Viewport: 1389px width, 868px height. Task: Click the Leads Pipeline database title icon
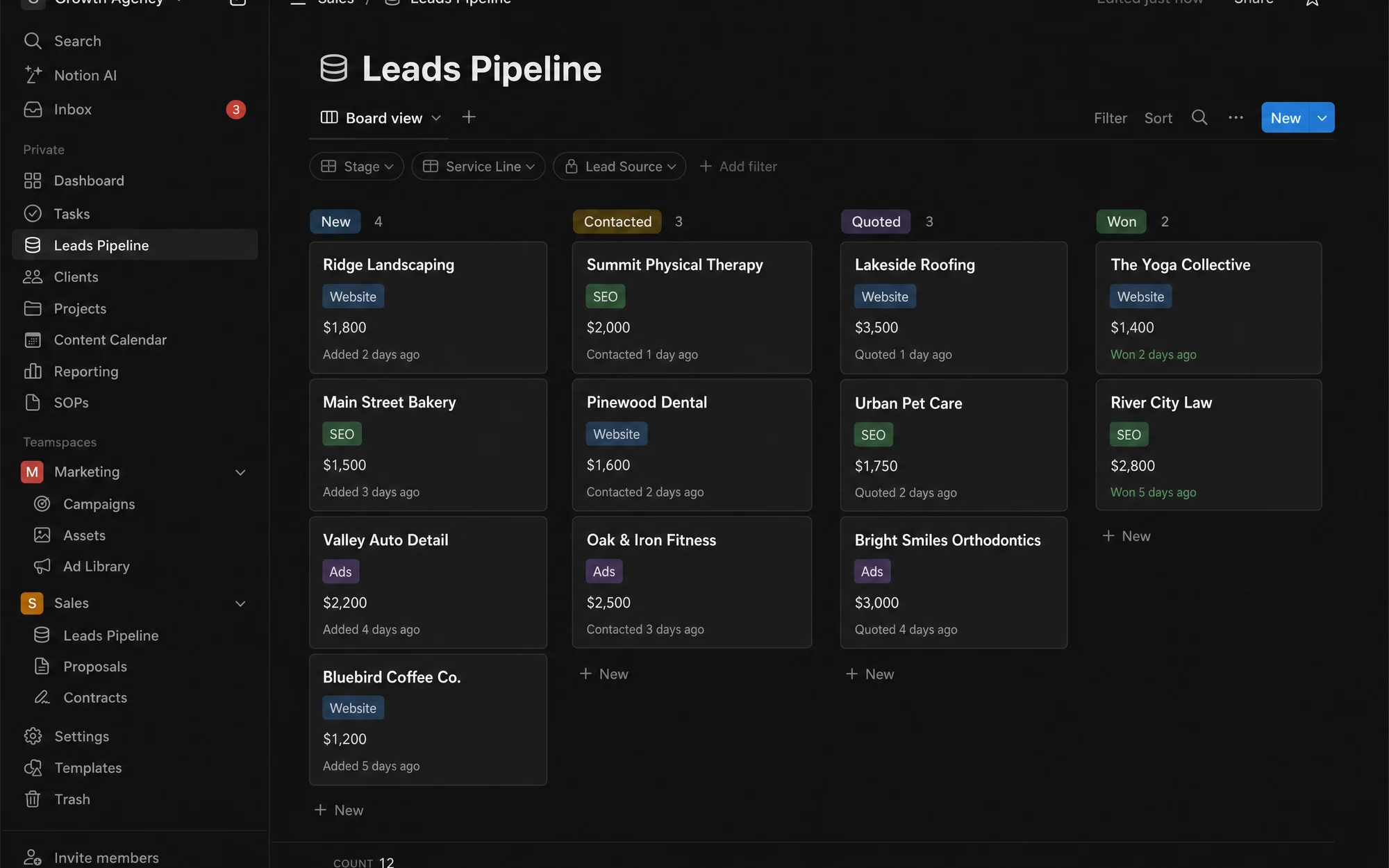click(x=334, y=69)
